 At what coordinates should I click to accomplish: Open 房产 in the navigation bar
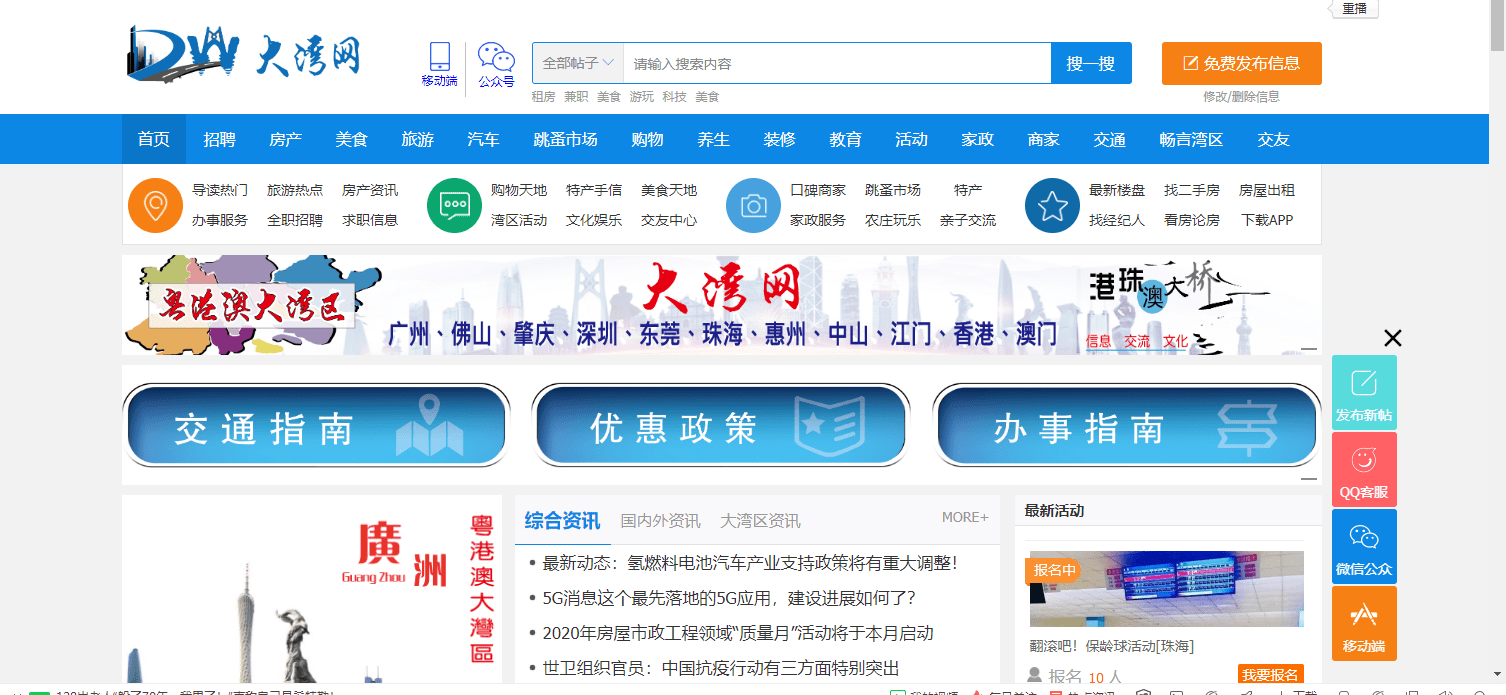(285, 139)
